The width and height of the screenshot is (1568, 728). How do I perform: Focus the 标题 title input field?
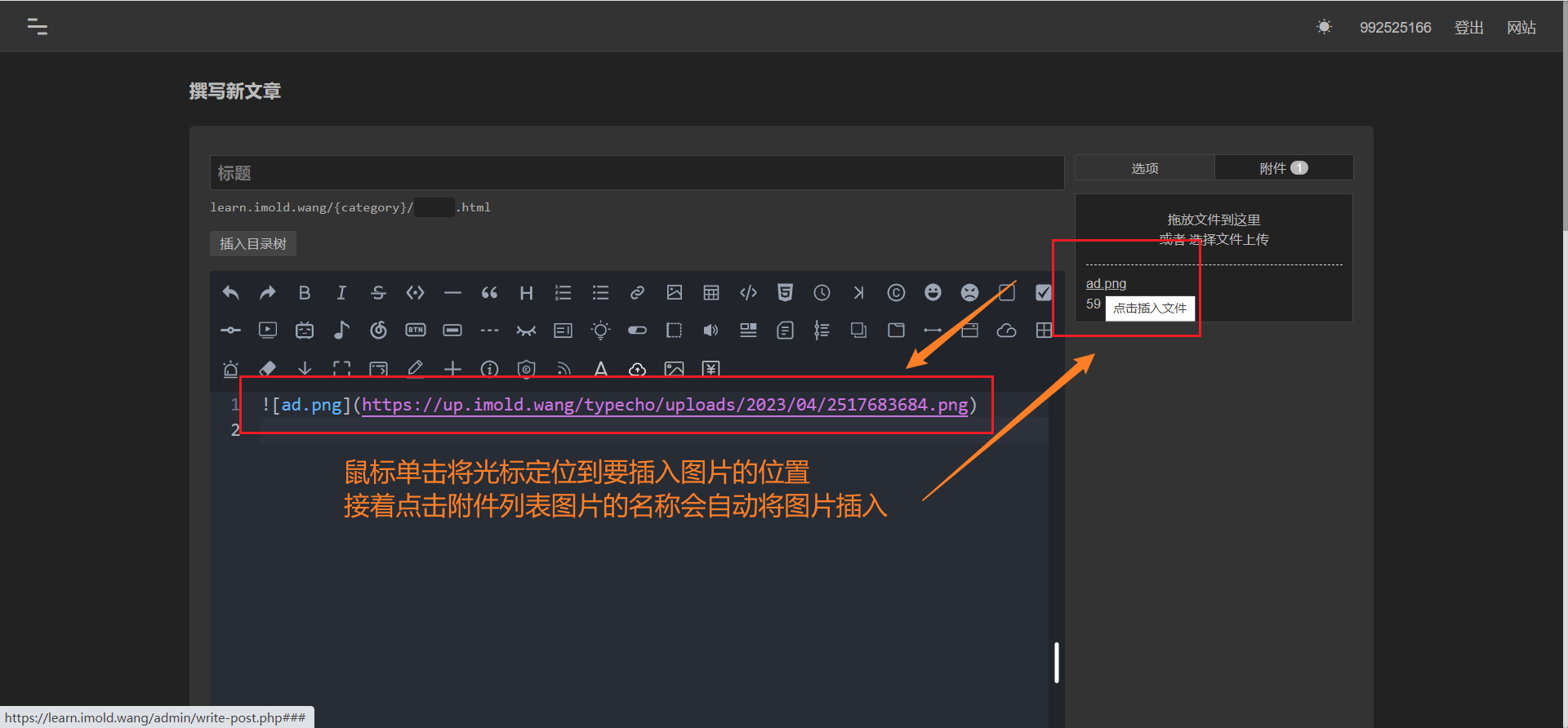point(637,173)
